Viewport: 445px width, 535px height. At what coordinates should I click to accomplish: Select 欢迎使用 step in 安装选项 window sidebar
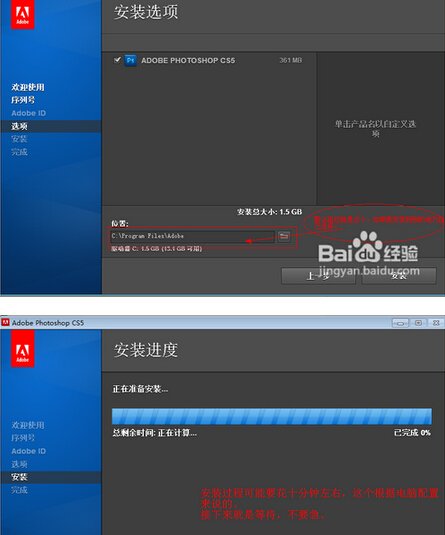(28, 87)
